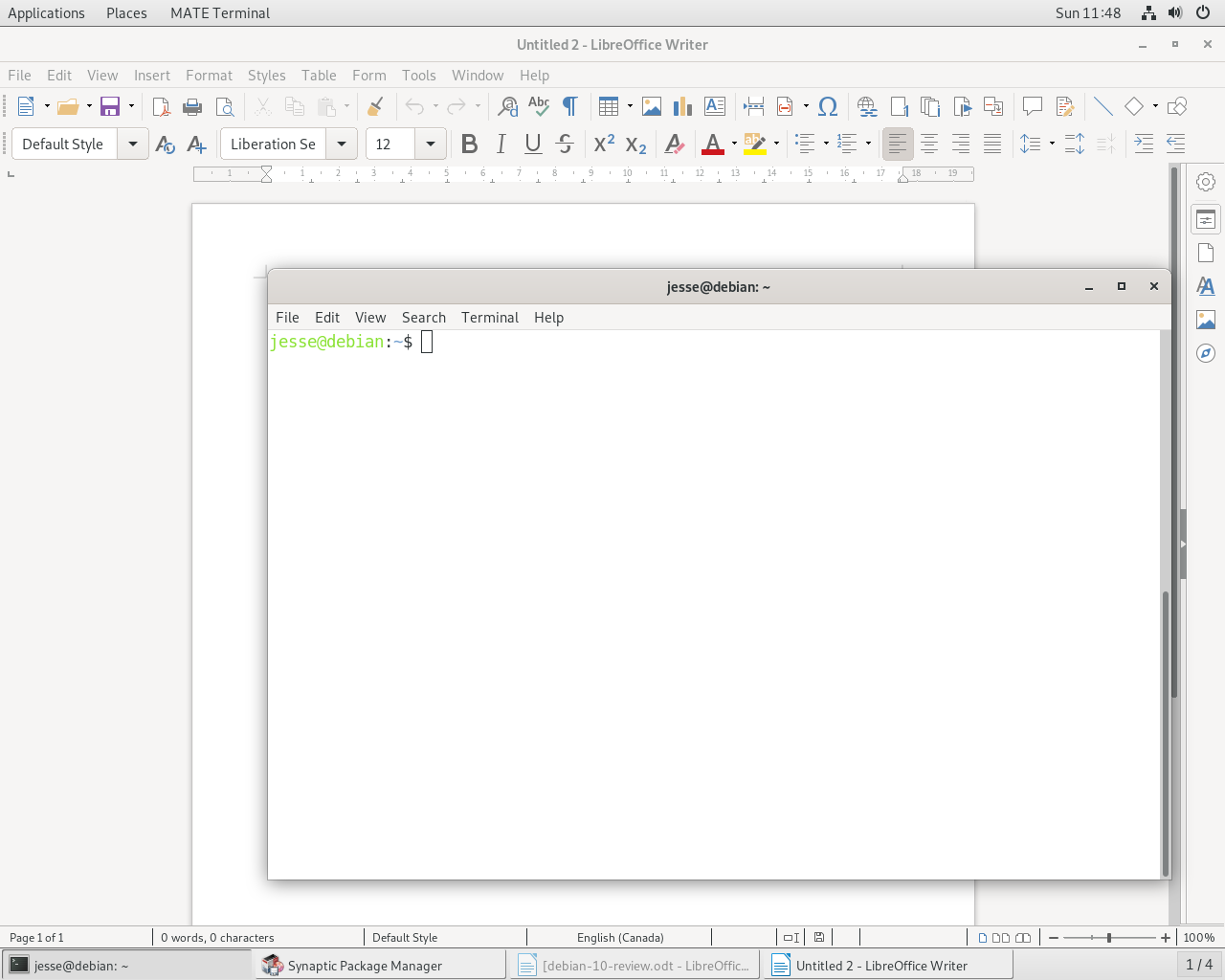Open the sidebar Properties panel icon

(1206, 219)
